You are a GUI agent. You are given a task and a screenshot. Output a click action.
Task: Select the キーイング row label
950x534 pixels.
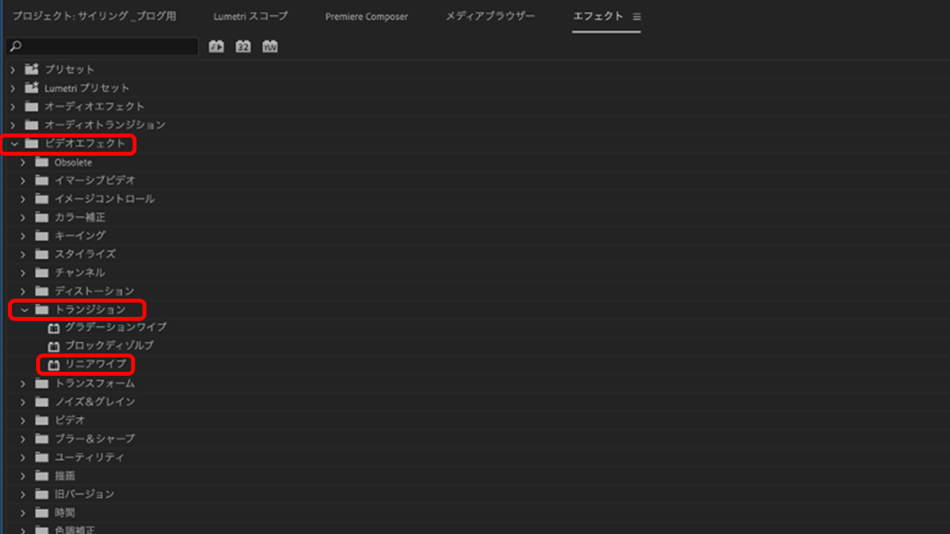pos(80,235)
